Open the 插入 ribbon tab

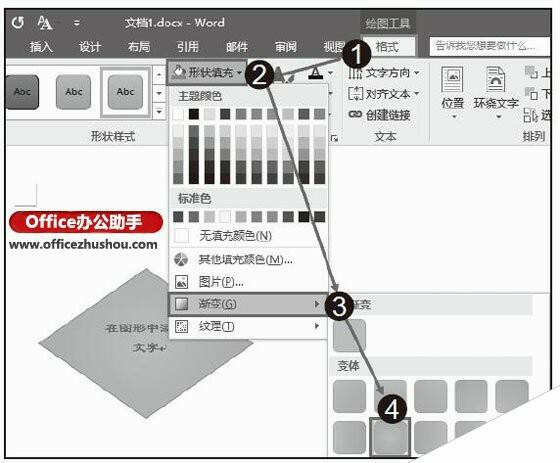[x=41, y=47]
